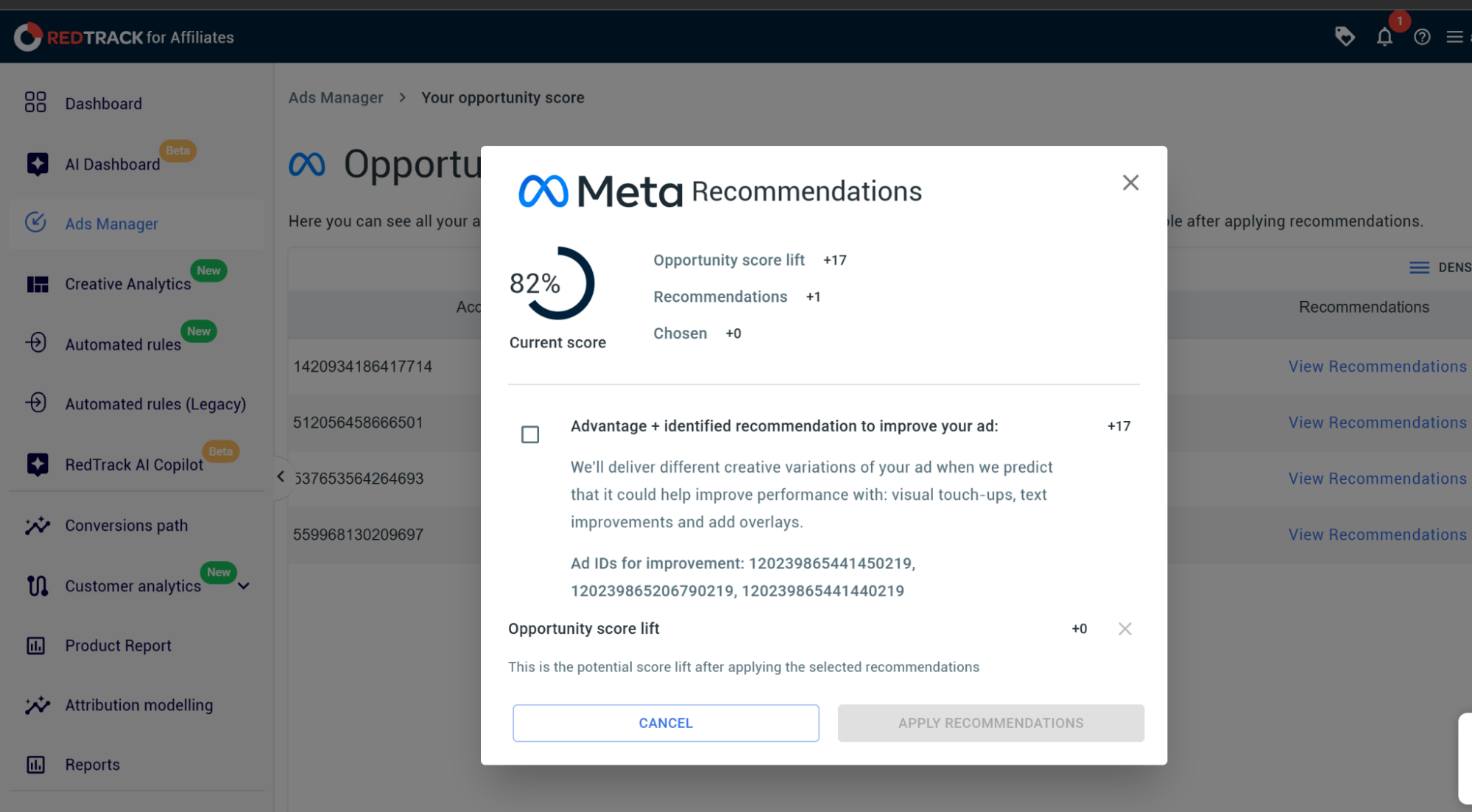Image resolution: width=1472 pixels, height=812 pixels.
Task: Select account ID 559968130209697
Action: pos(358,534)
